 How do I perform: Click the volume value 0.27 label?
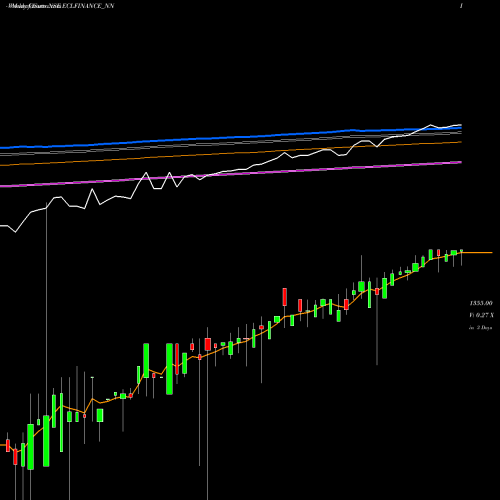tap(481, 315)
